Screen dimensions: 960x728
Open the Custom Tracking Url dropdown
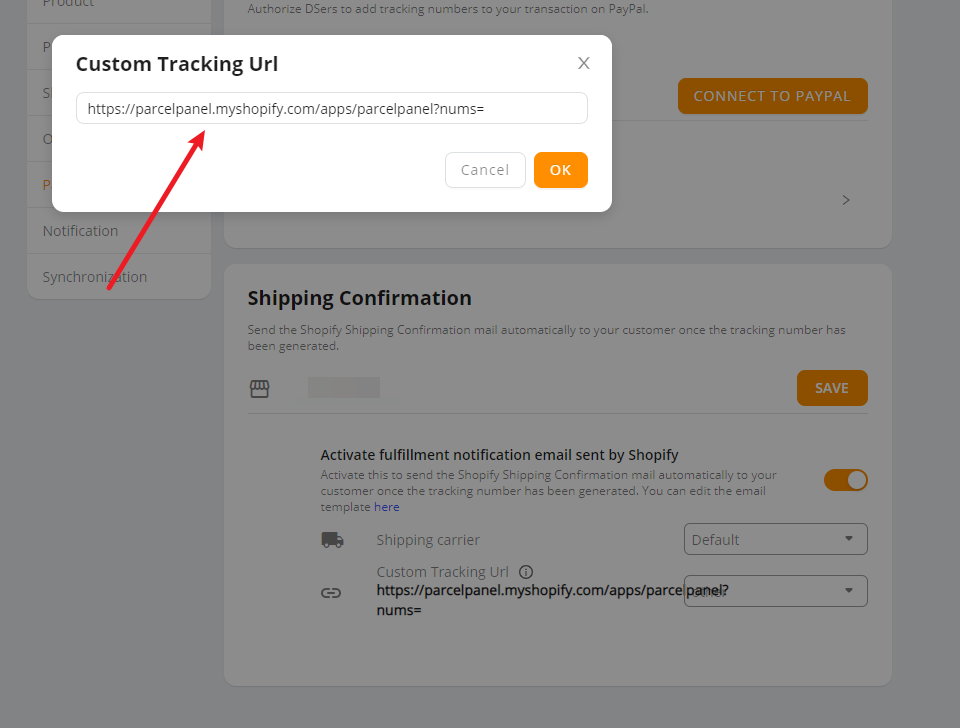[x=775, y=591]
